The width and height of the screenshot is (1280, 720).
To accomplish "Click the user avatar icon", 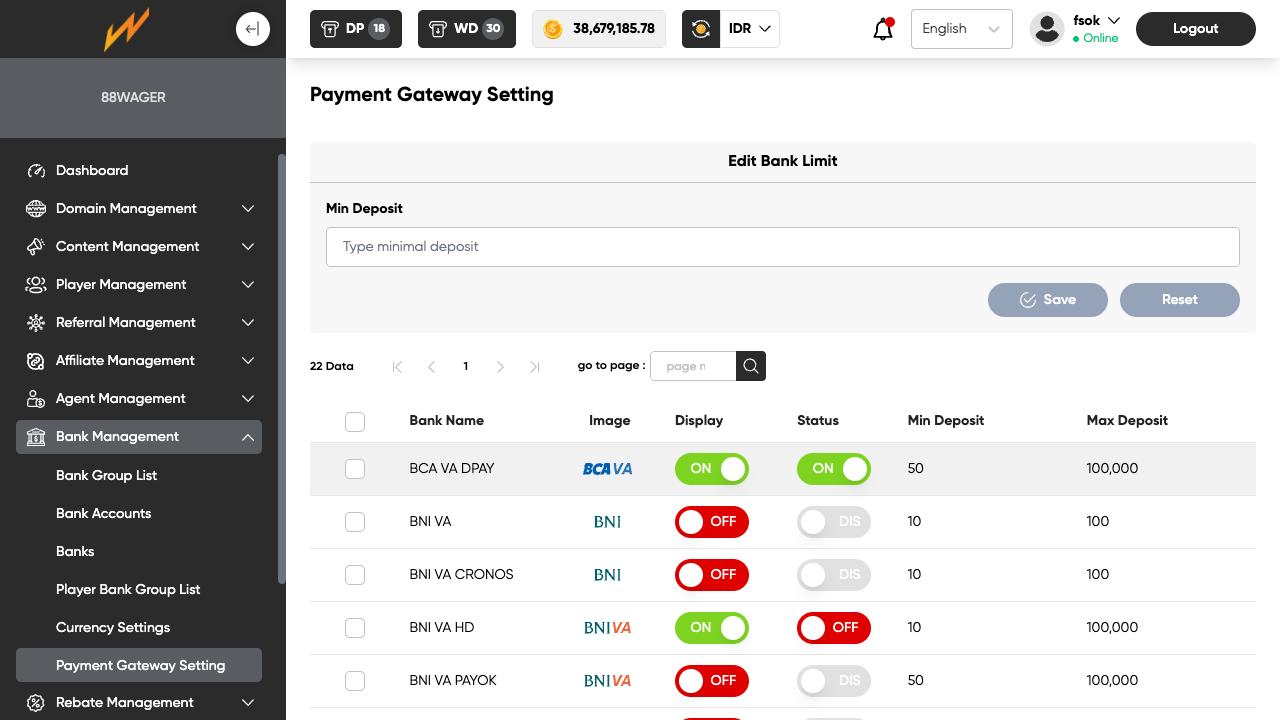I will 1047,29.
